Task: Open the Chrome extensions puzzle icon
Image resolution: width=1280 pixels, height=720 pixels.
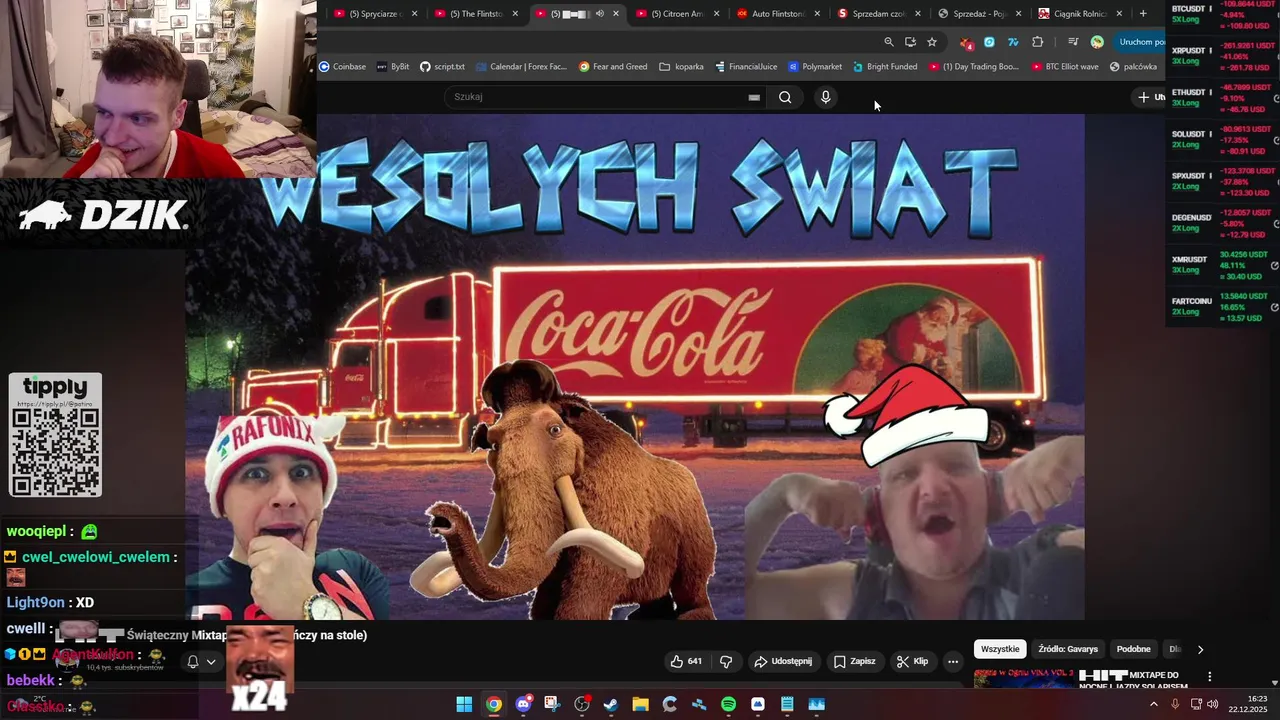Action: 1037,42
